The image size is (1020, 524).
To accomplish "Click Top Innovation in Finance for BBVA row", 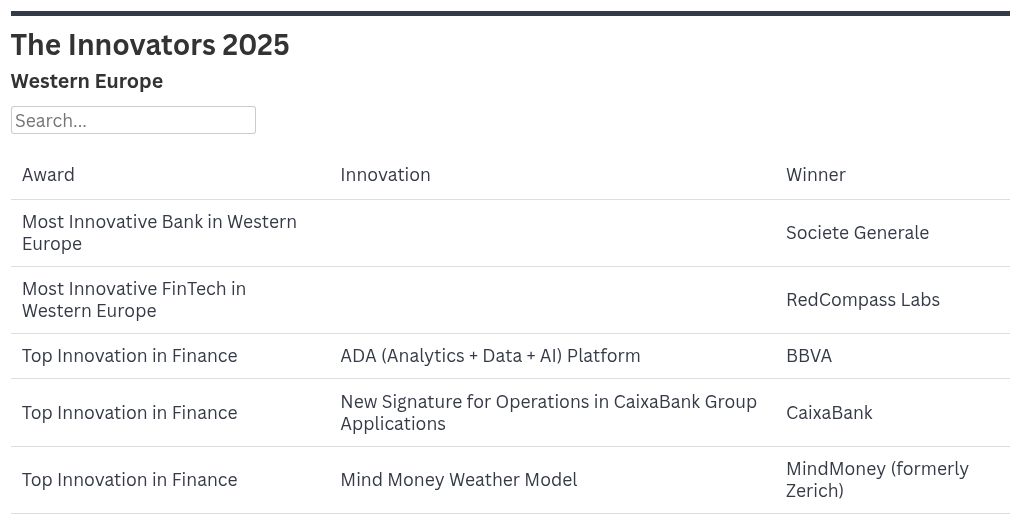I will coord(130,356).
